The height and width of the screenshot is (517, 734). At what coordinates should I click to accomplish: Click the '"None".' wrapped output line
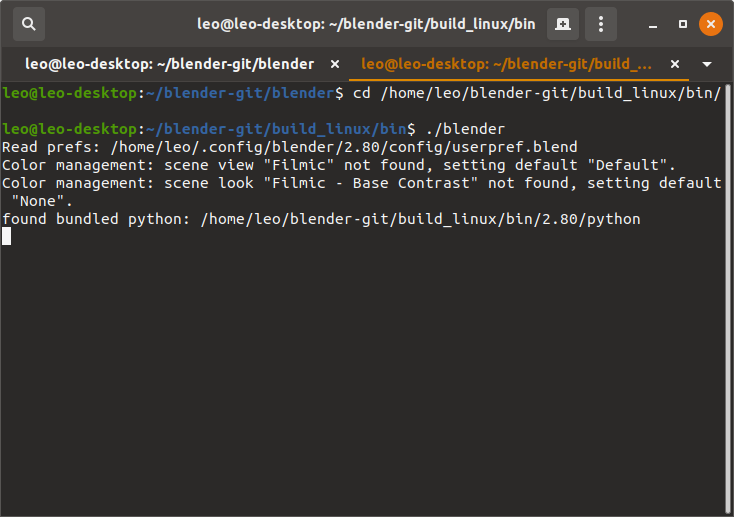pyautogui.click(x=42, y=201)
